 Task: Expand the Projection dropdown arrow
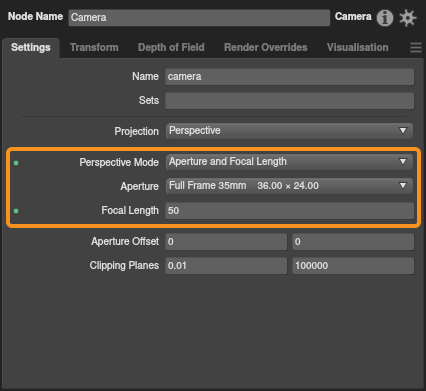click(403, 131)
